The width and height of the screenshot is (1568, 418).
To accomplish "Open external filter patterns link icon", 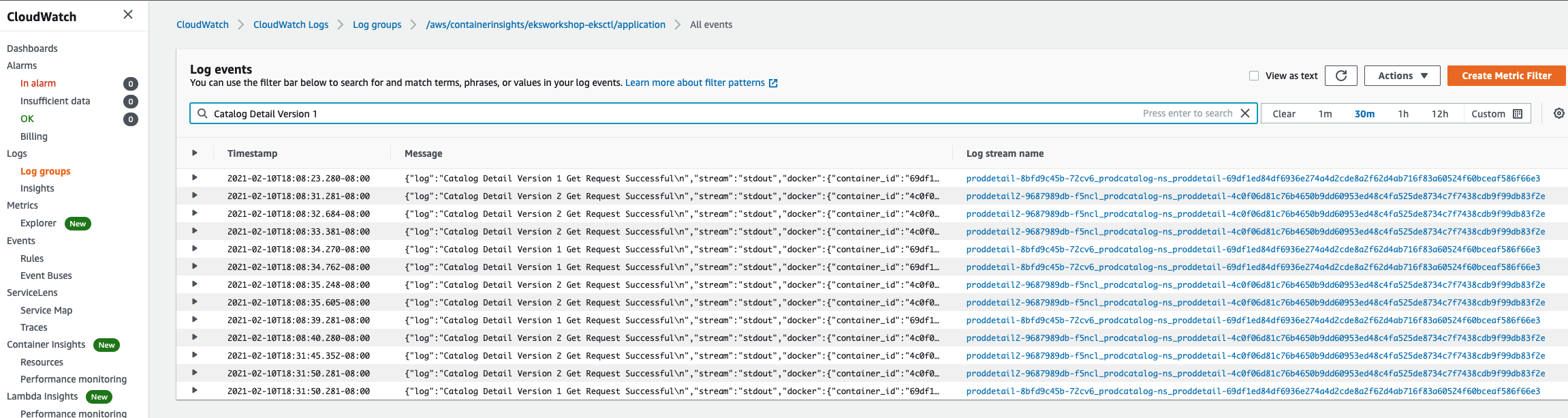I will (x=773, y=83).
